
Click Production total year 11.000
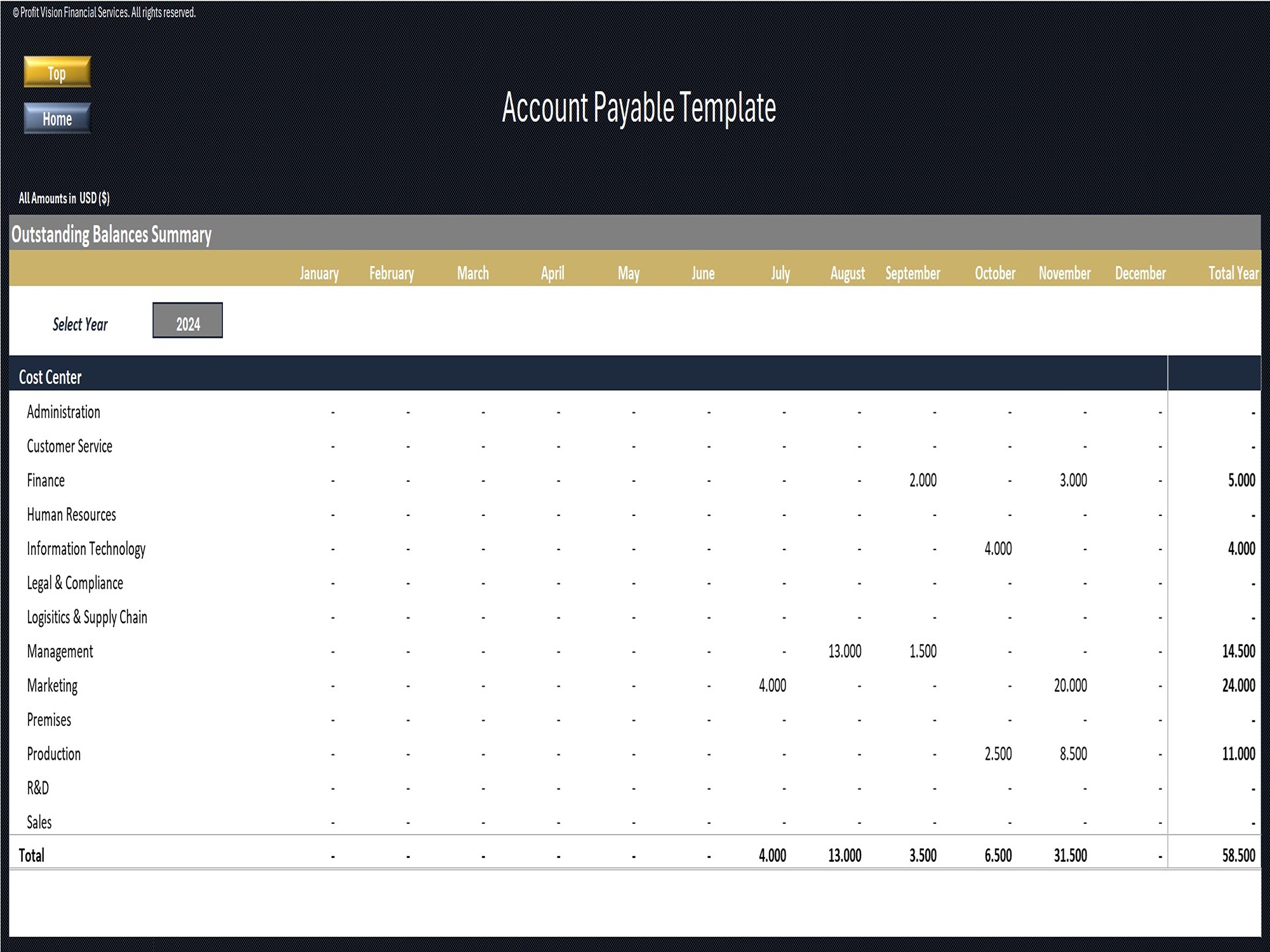pos(1238,755)
